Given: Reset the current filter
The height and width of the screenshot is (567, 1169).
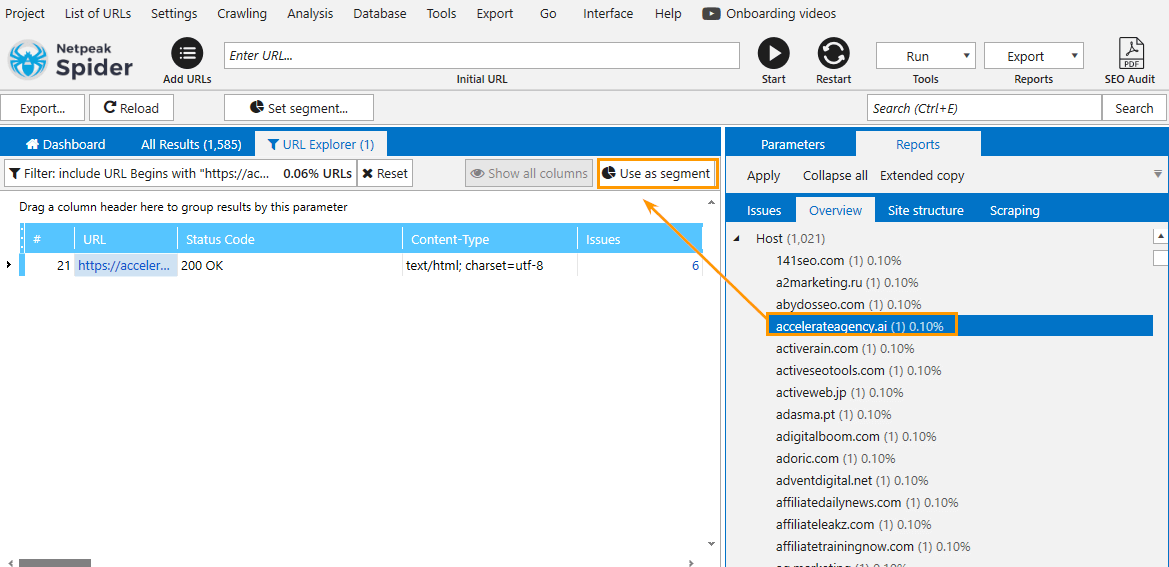Looking at the screenshot, I should 385,174.
